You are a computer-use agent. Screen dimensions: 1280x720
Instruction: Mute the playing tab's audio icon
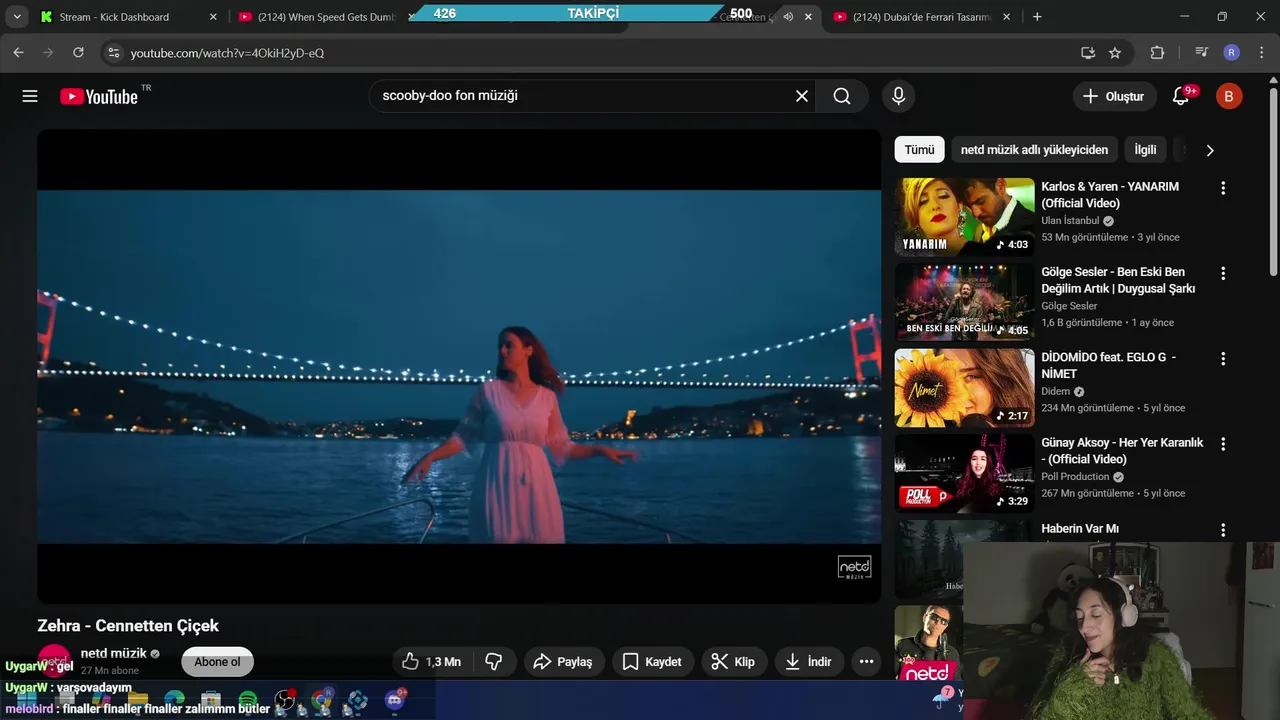788,17
